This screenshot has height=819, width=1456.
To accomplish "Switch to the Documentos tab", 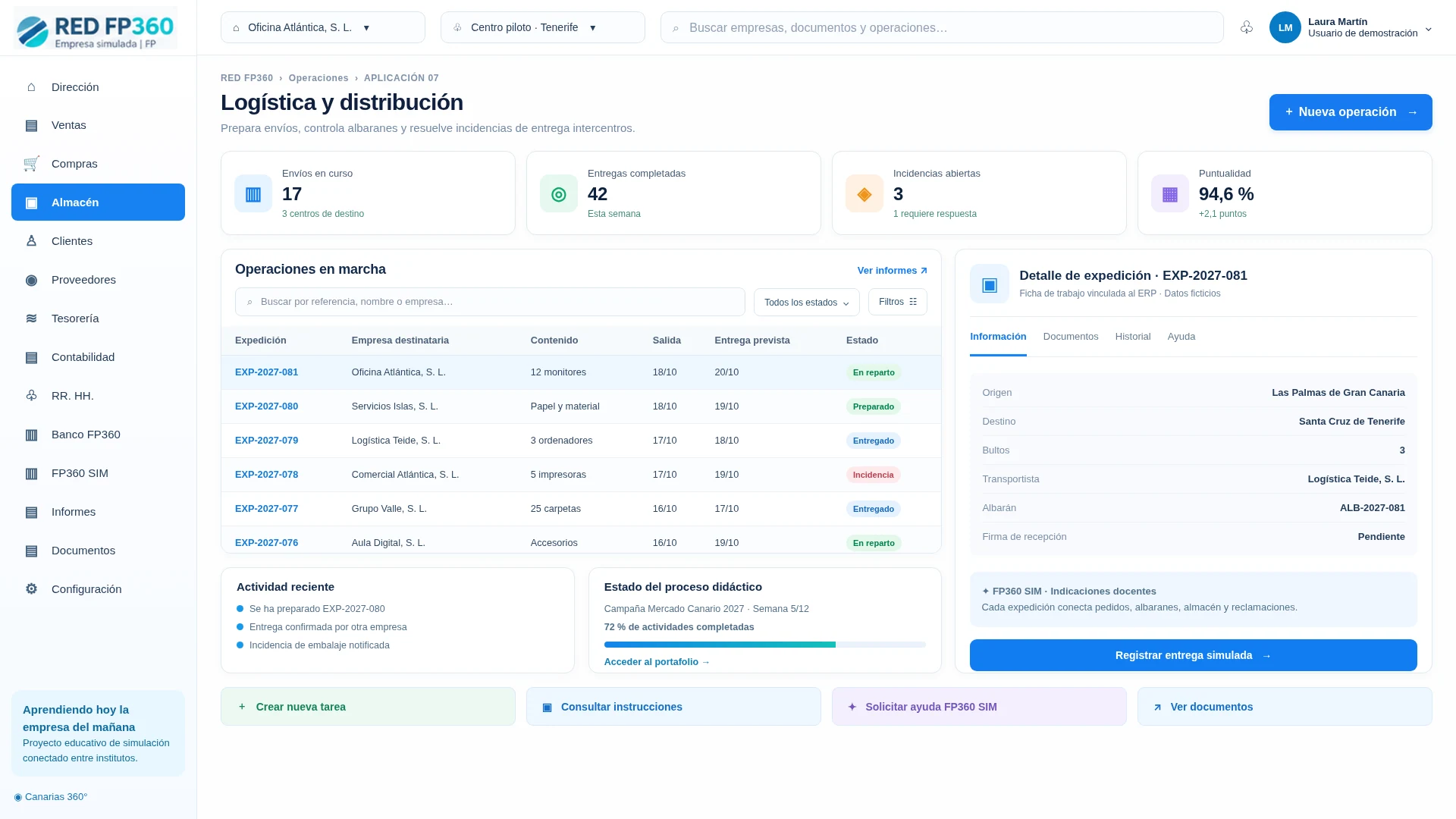I will pos(1071,337).
